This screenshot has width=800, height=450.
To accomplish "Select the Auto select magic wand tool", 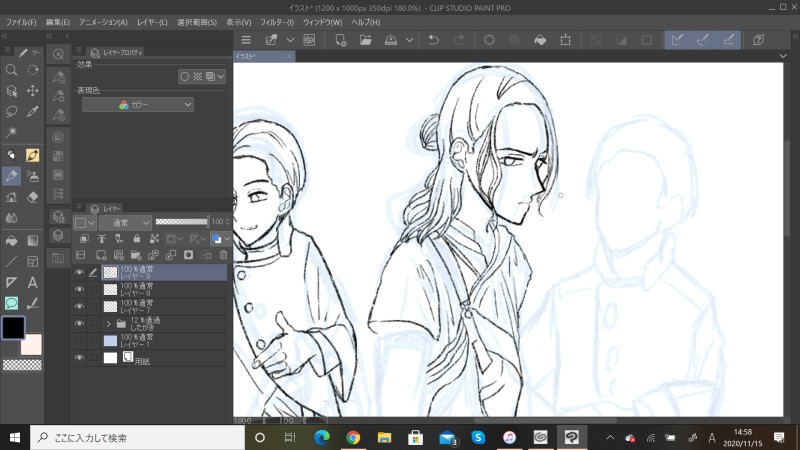I will coord(11,132).
